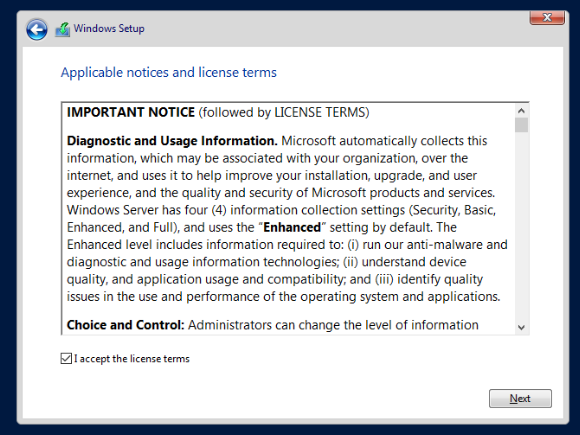This screenshot has height=435, width=580.
Task: Click the Windows Setup installer icon
Action: point(63,29)
